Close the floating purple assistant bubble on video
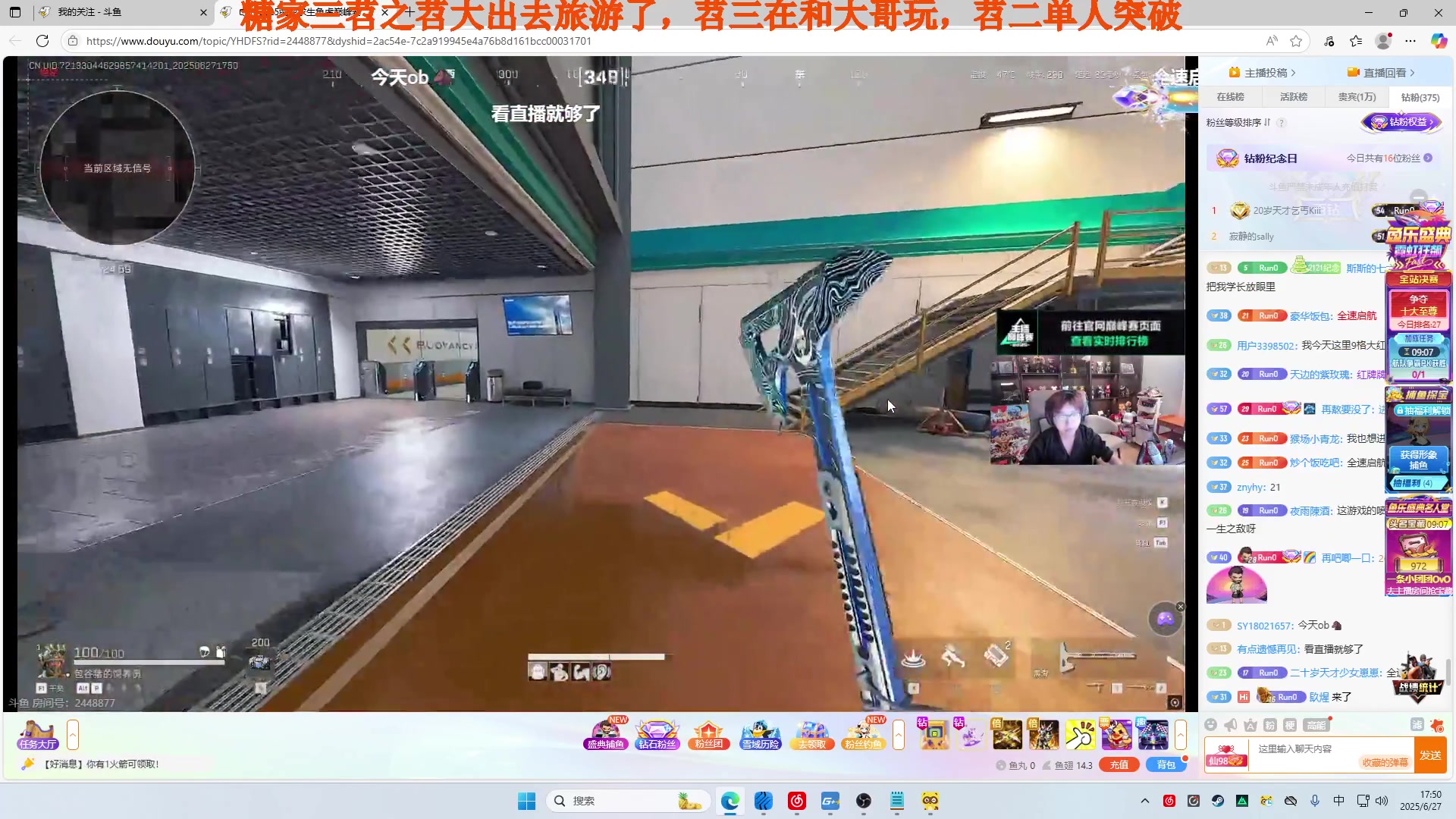Viewport: 1456px width, 819px height. coord(1180,607)
